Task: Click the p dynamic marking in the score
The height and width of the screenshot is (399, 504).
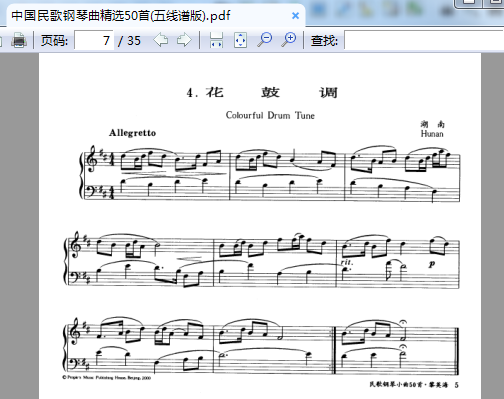Action: [432, 264]
